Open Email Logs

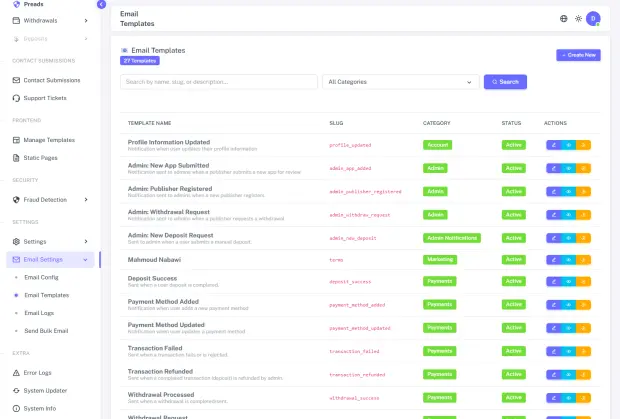point(39,313)
